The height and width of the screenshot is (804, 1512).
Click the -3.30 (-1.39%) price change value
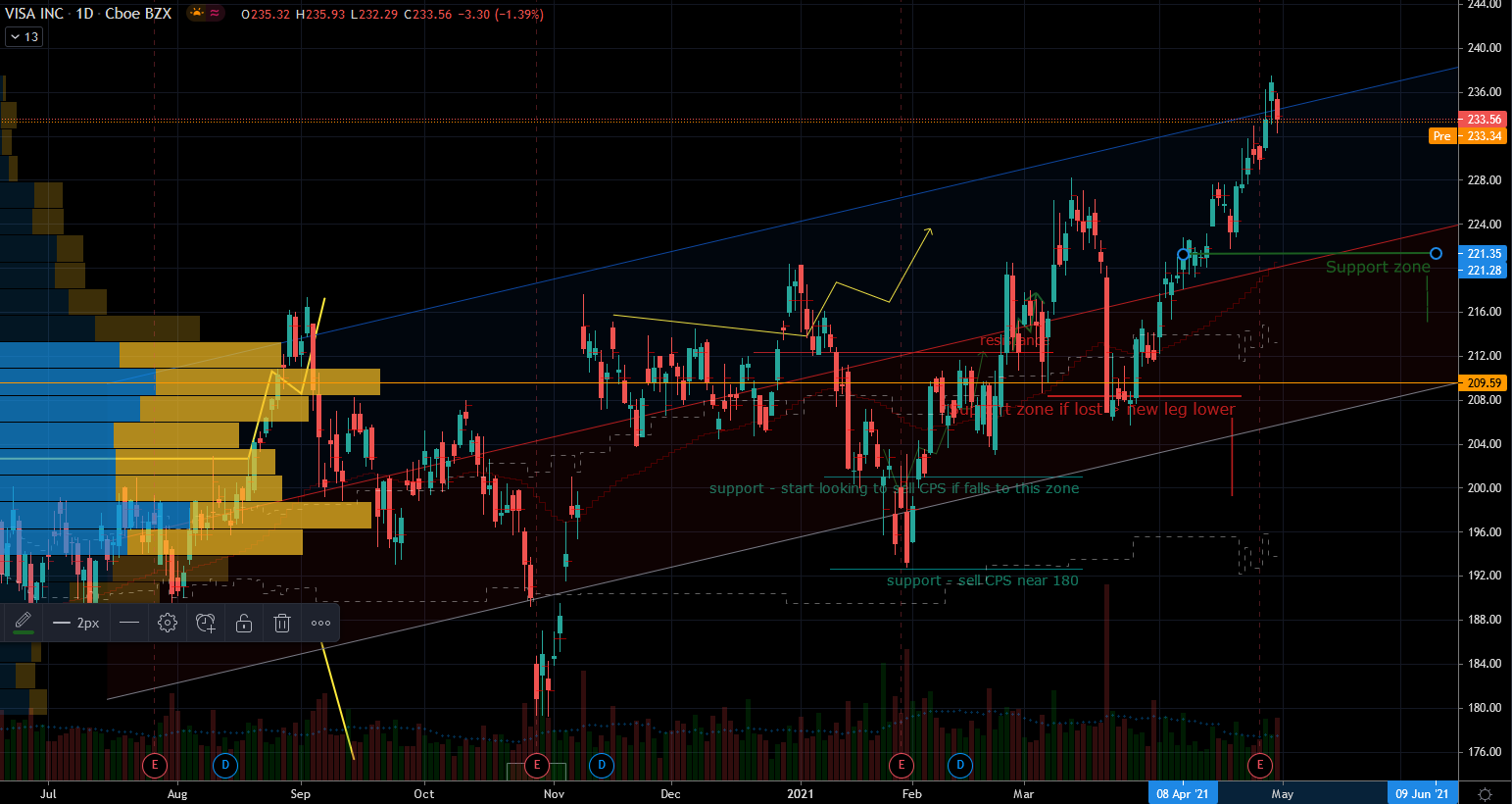point(500,15)
